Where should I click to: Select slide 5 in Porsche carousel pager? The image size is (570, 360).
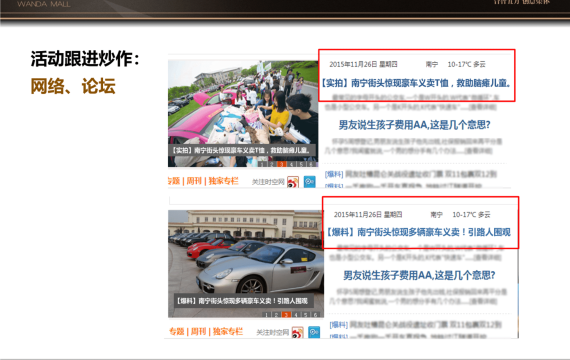pos(306,315)
